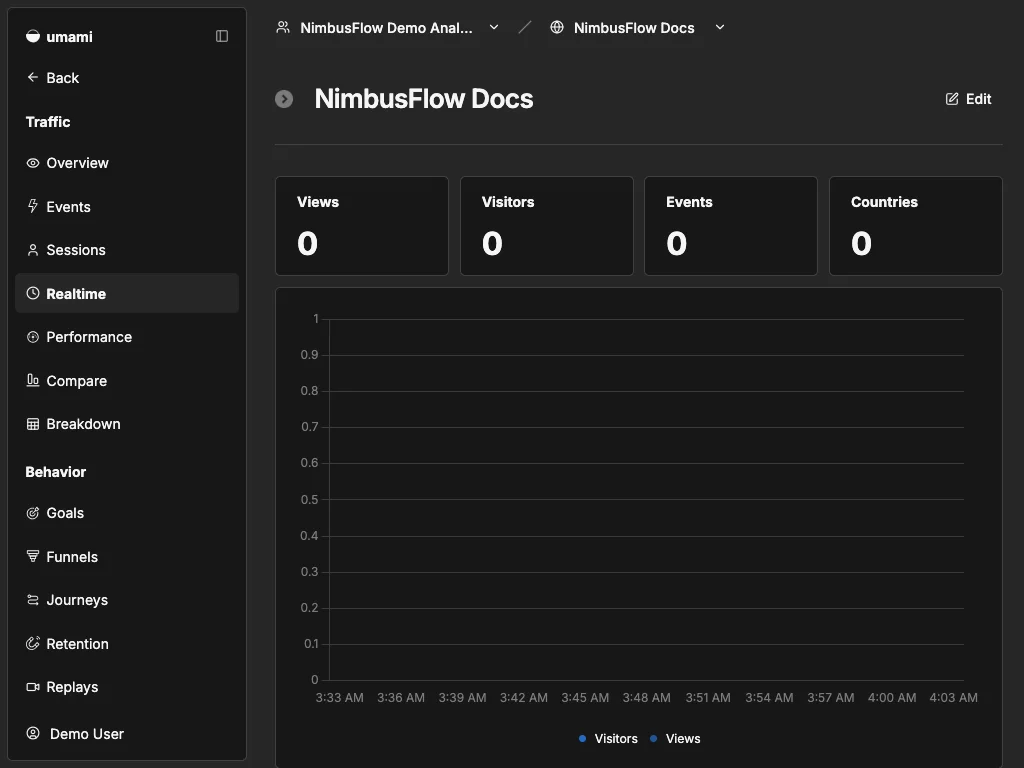Click the Back arrow icon
Screen dimensions: 1024x768
click(x=33, y=77)
